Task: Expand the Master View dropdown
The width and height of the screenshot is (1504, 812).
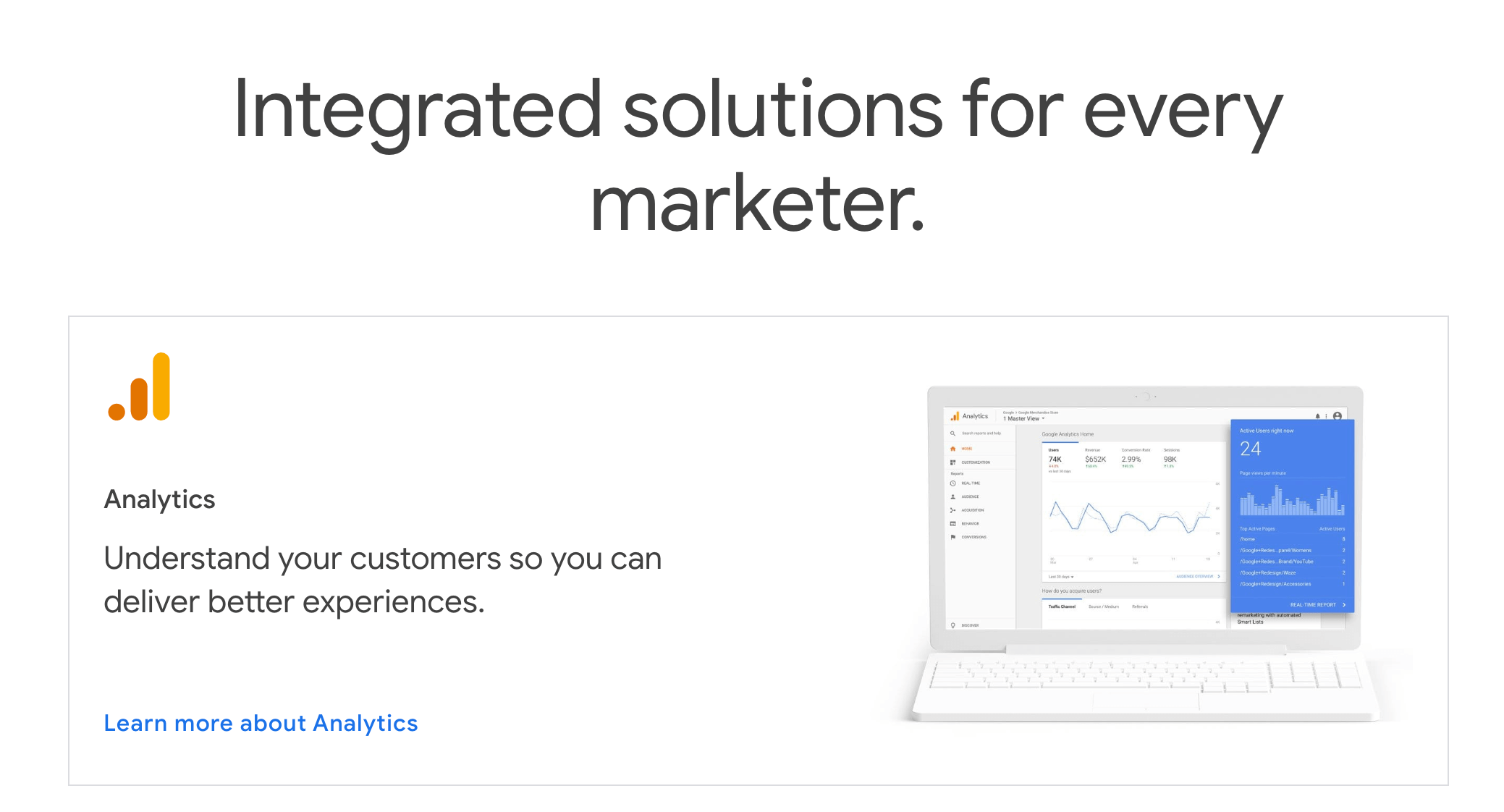Action: (x=1023, y=418)
